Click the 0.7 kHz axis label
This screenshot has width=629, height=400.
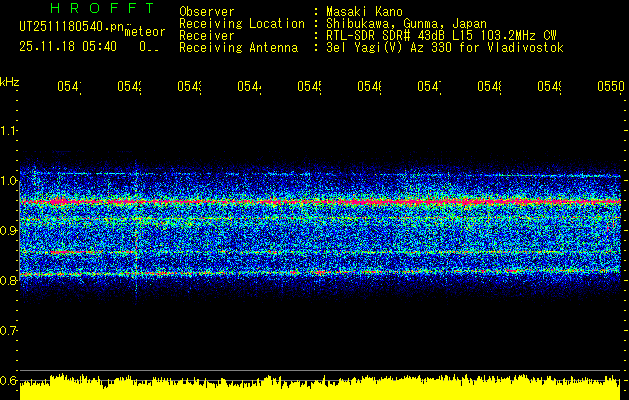pos(9,331)
